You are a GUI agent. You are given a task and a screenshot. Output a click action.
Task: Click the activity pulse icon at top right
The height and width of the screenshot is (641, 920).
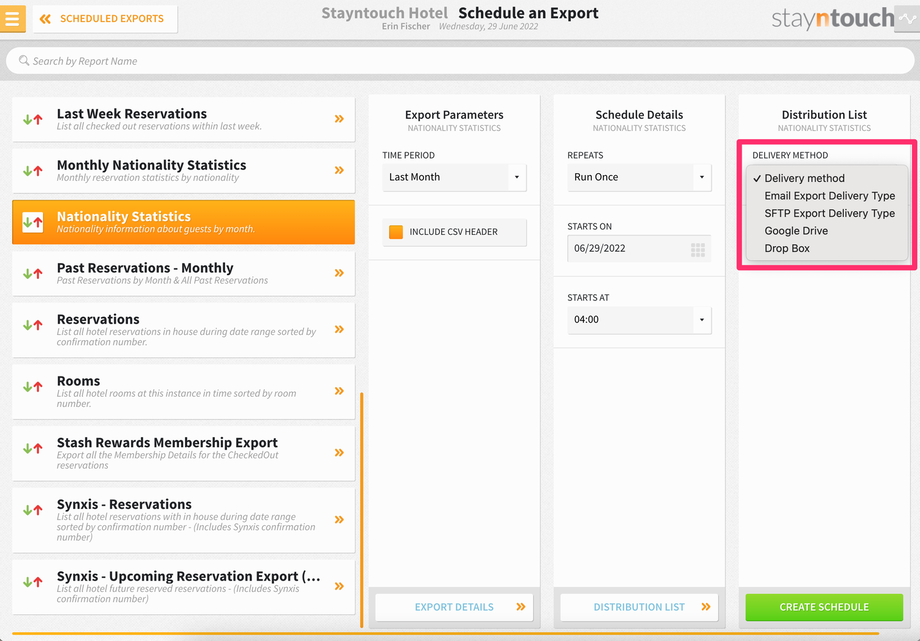pyautogui.click(x=907, y=19)
